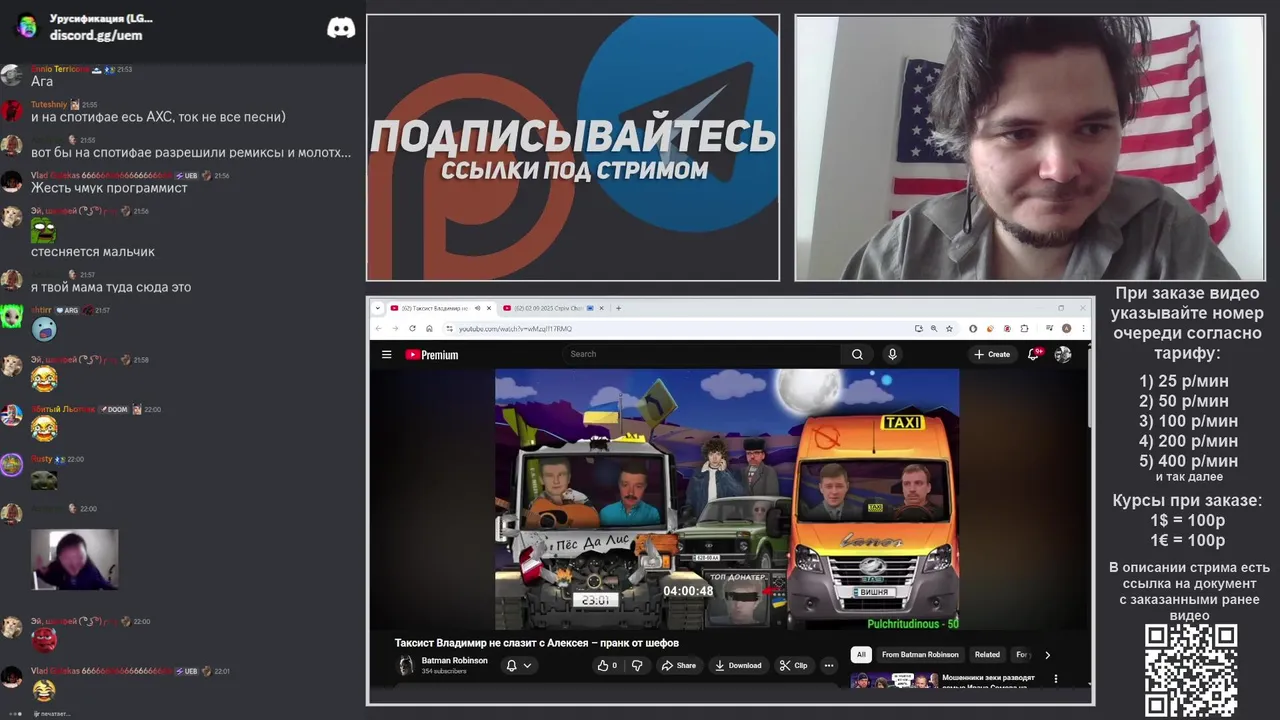
Task: Open suggested video Мошенники зеки разводят
Action: pos(988,682)
